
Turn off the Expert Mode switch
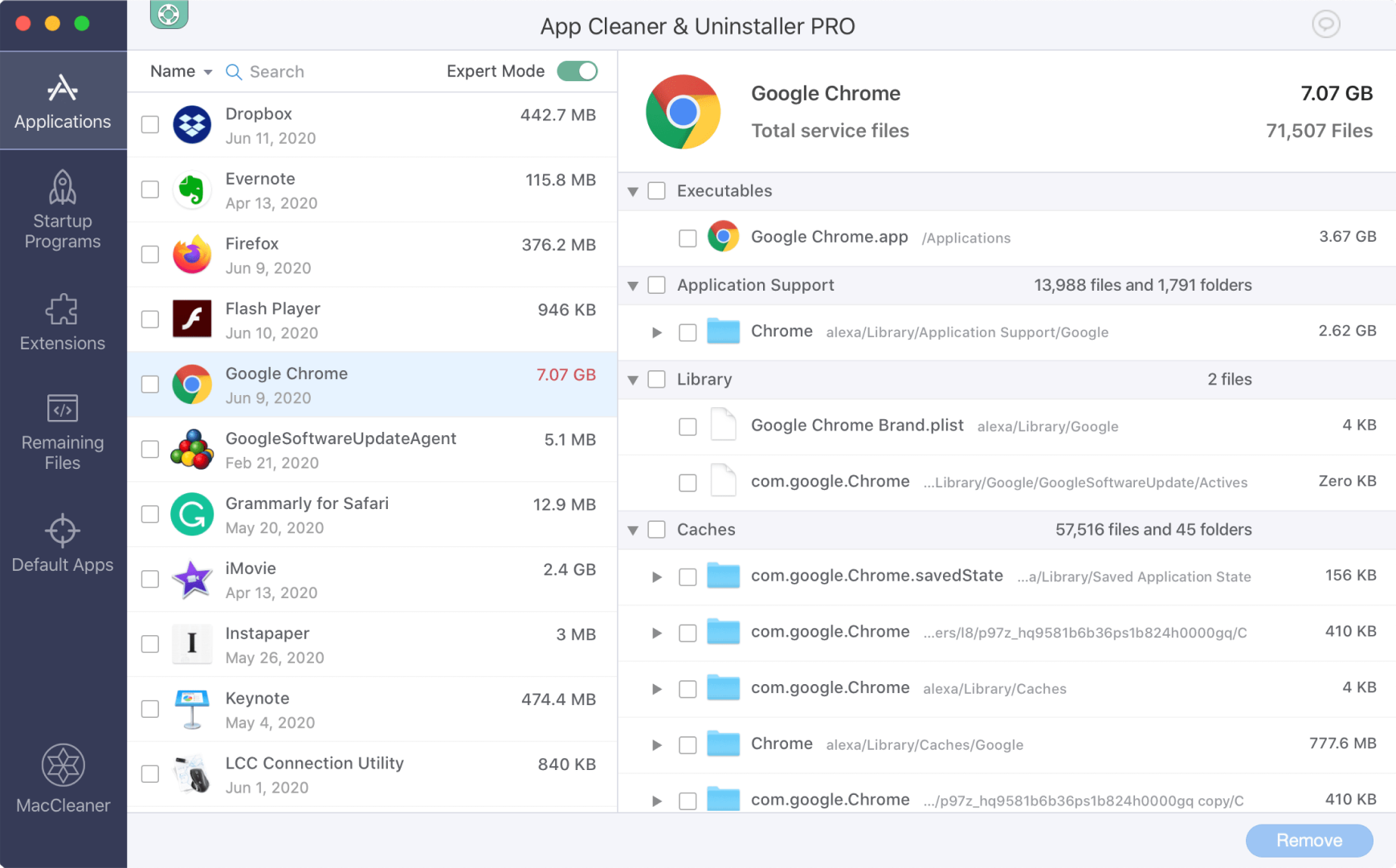(x=578, y=71)
